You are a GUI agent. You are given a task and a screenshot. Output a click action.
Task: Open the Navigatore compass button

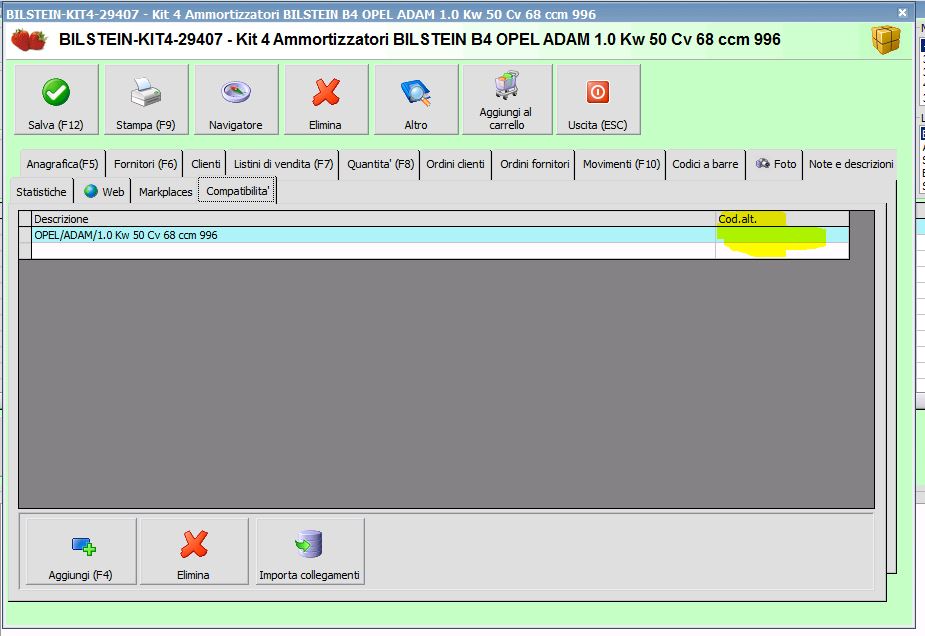(236, 99)
